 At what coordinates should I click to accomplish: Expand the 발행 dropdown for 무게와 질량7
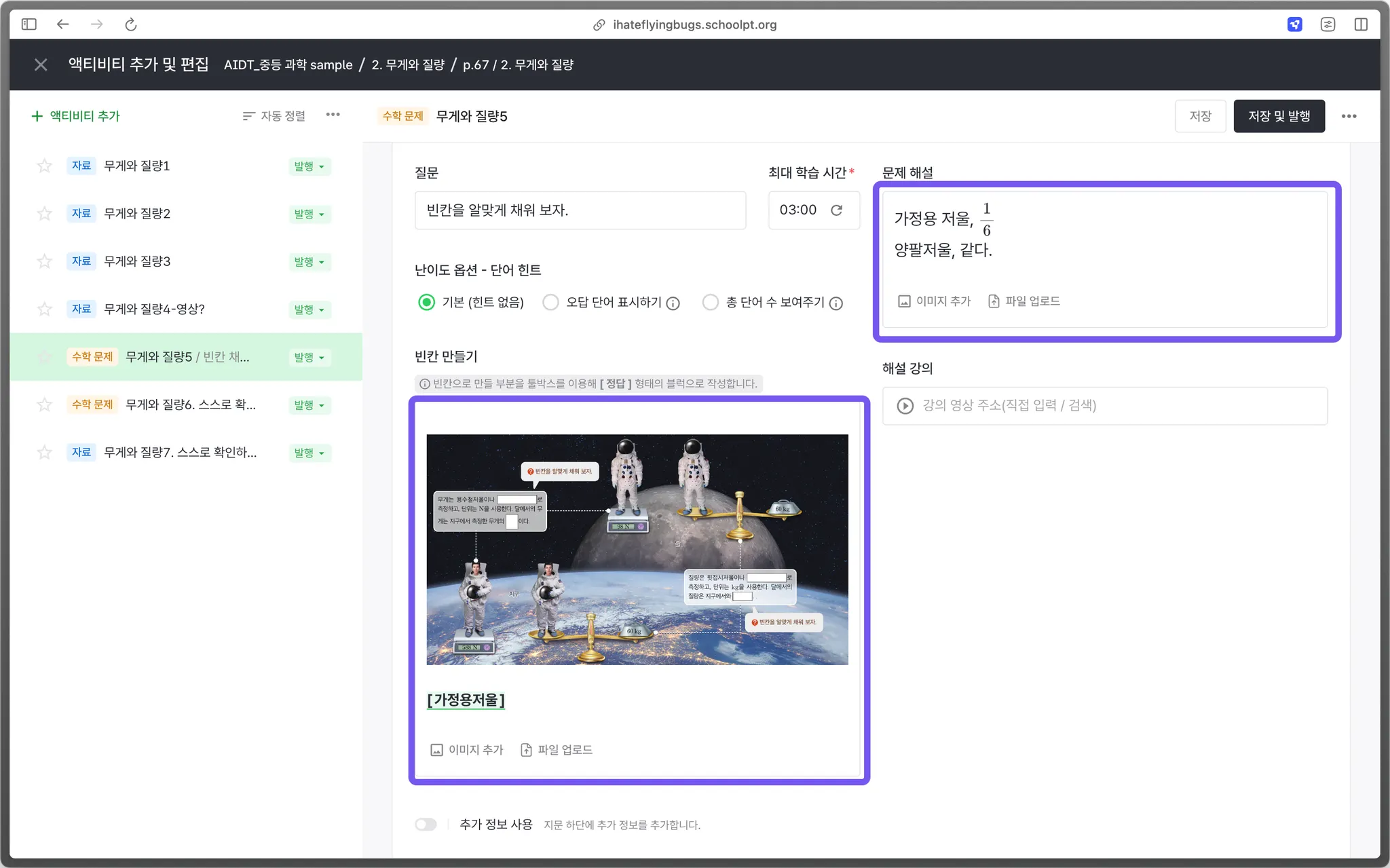coord(309,453)
